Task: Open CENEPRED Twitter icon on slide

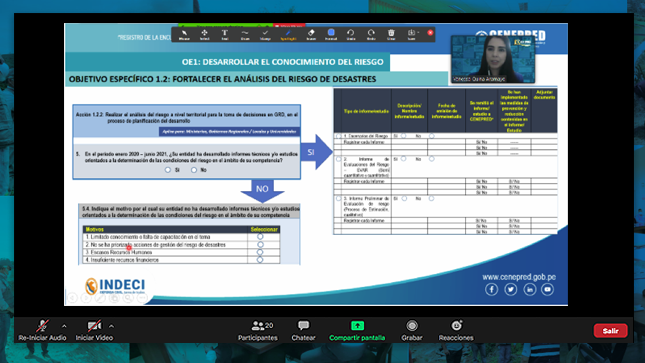Action: coord(510,289)
